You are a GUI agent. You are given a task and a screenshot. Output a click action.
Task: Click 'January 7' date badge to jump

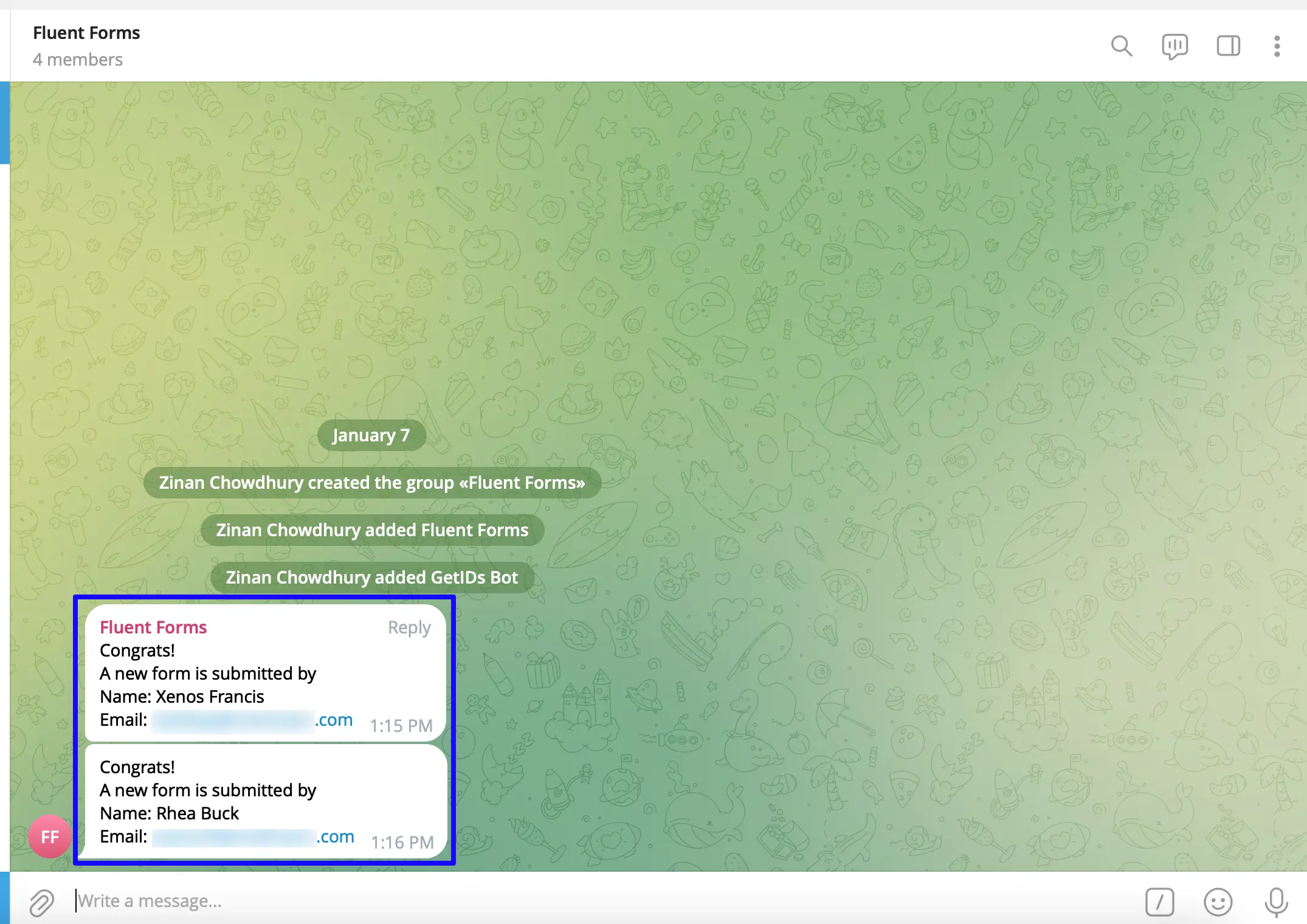(371, 435)
